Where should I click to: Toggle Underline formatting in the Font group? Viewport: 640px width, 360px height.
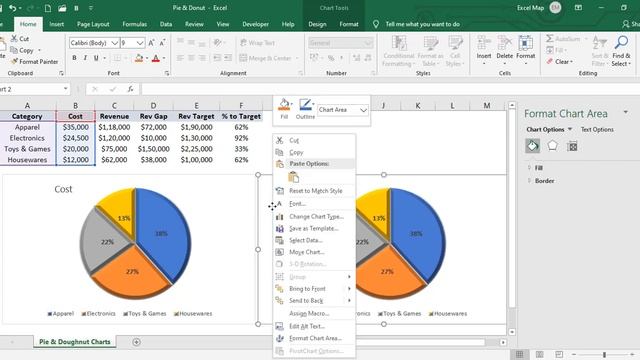pyautogui.click(x=96, y=58)
